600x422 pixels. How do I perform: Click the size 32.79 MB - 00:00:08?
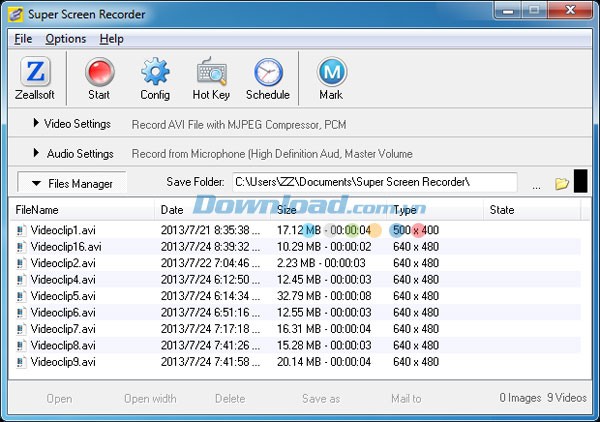324,296
